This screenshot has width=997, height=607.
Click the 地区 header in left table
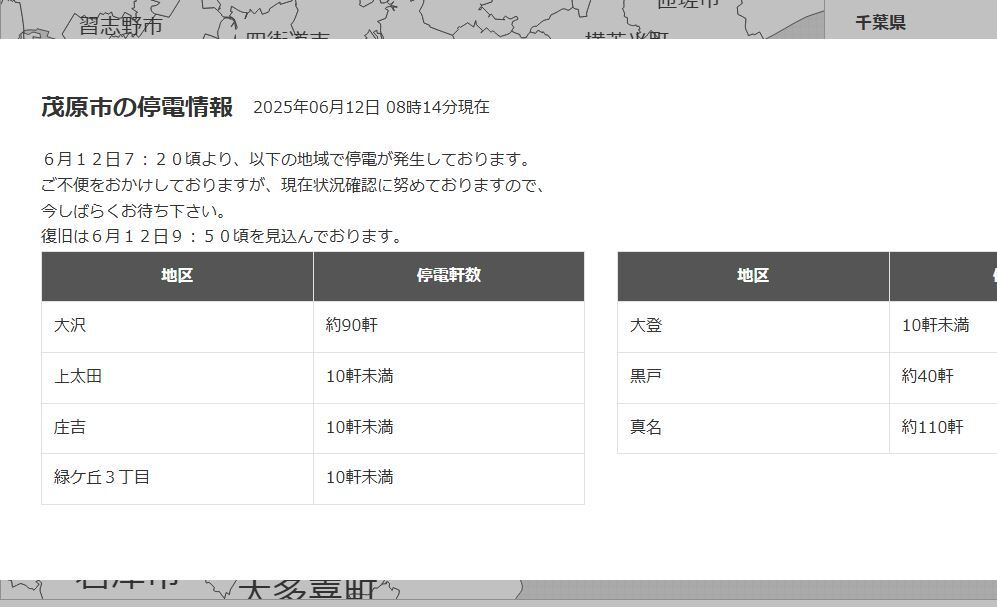(177, 276)
